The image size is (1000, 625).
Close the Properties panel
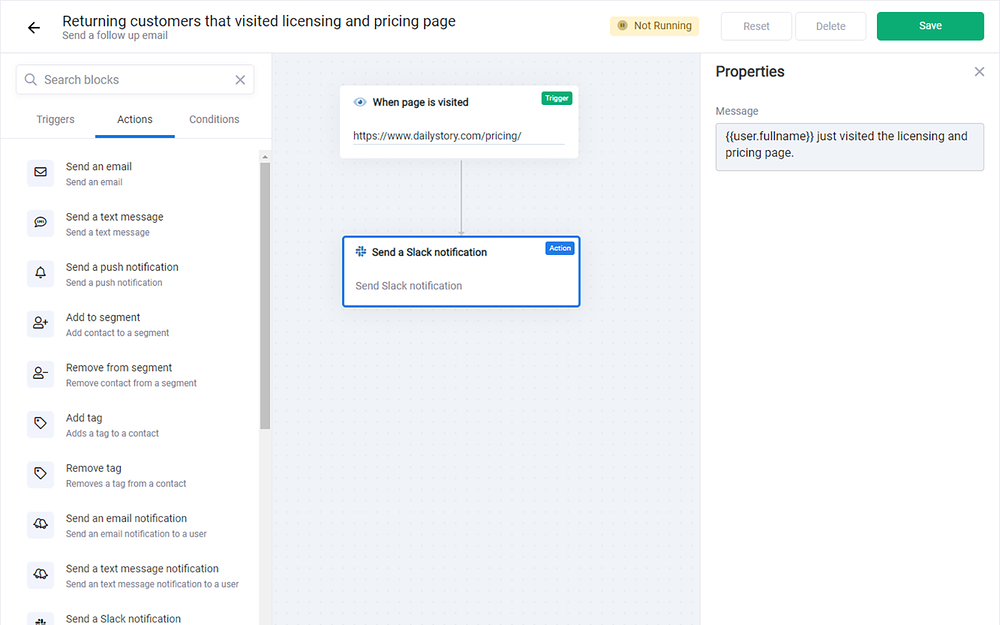point(979,71)
